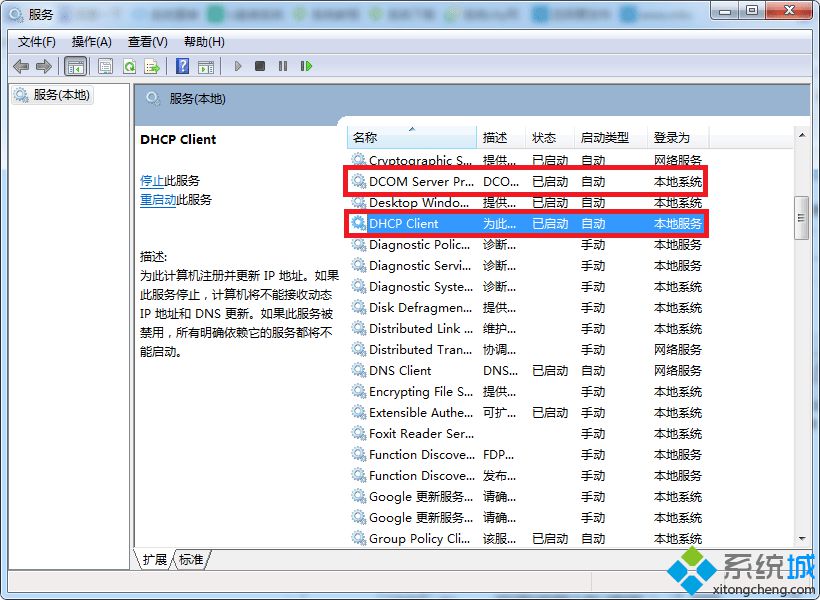Image resolution: width=820 pixels, height=600 pixels.
Task: Toggle the action pane visibility icon
Action: [205, 66]
